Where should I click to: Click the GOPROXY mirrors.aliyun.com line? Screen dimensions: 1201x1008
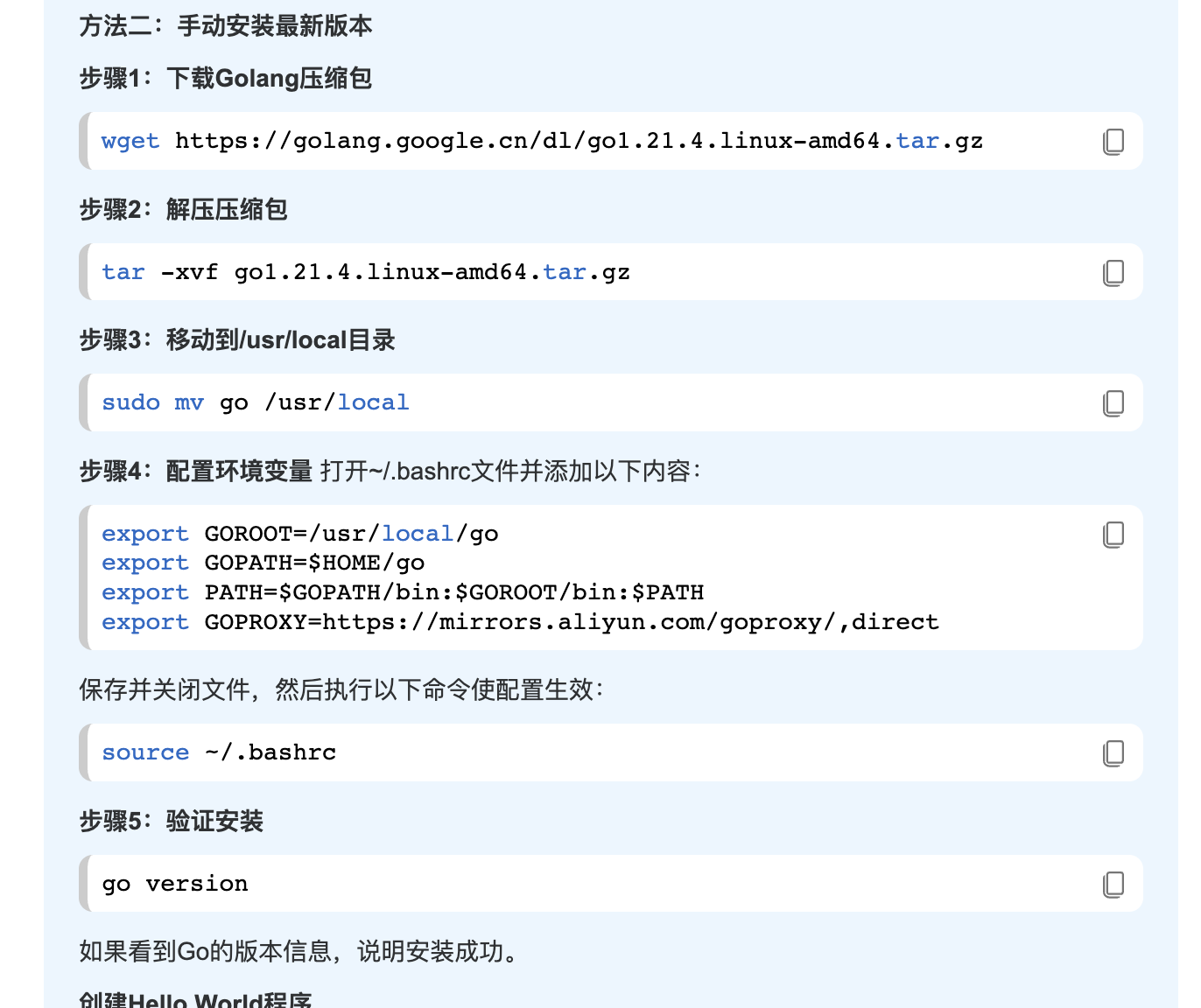[520, 621]
